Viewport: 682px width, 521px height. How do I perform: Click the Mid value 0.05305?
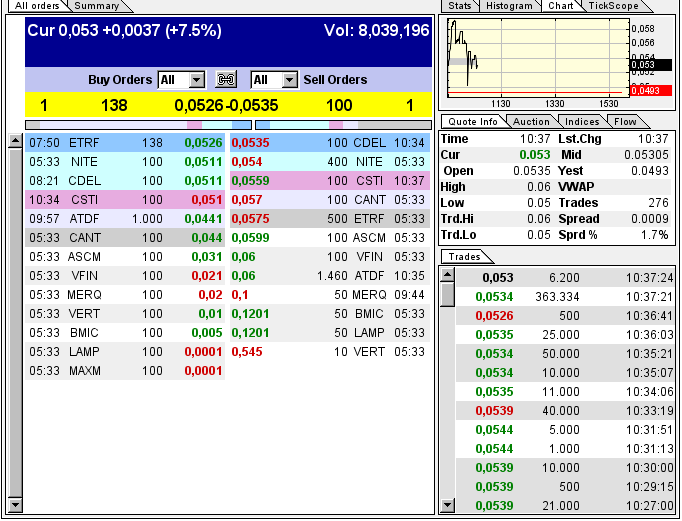646,155
